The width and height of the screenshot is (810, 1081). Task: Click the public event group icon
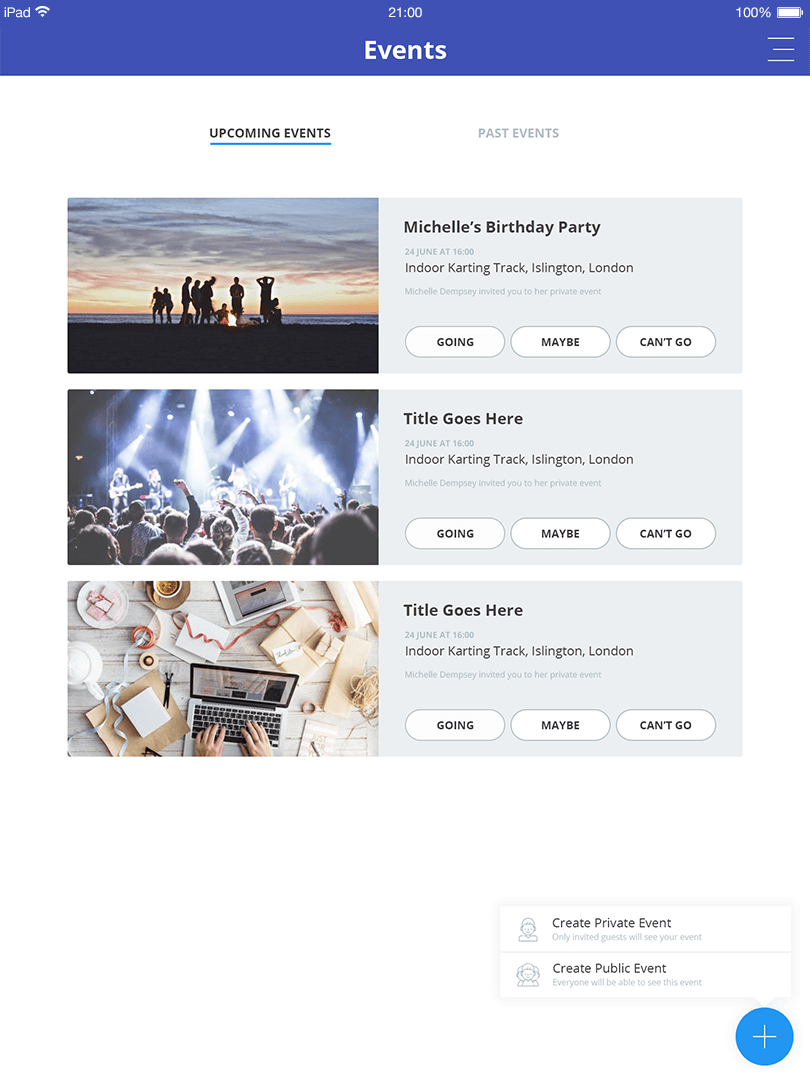(528, 975)
